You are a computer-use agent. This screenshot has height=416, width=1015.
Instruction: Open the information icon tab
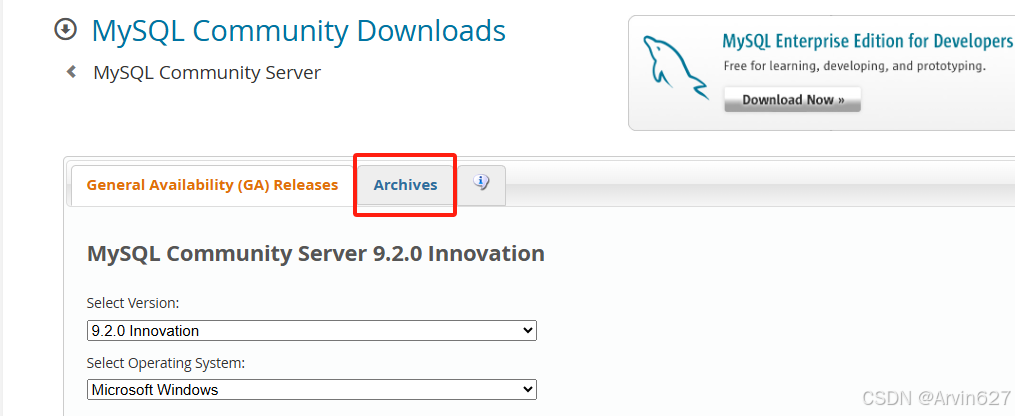tap(481, 185)
